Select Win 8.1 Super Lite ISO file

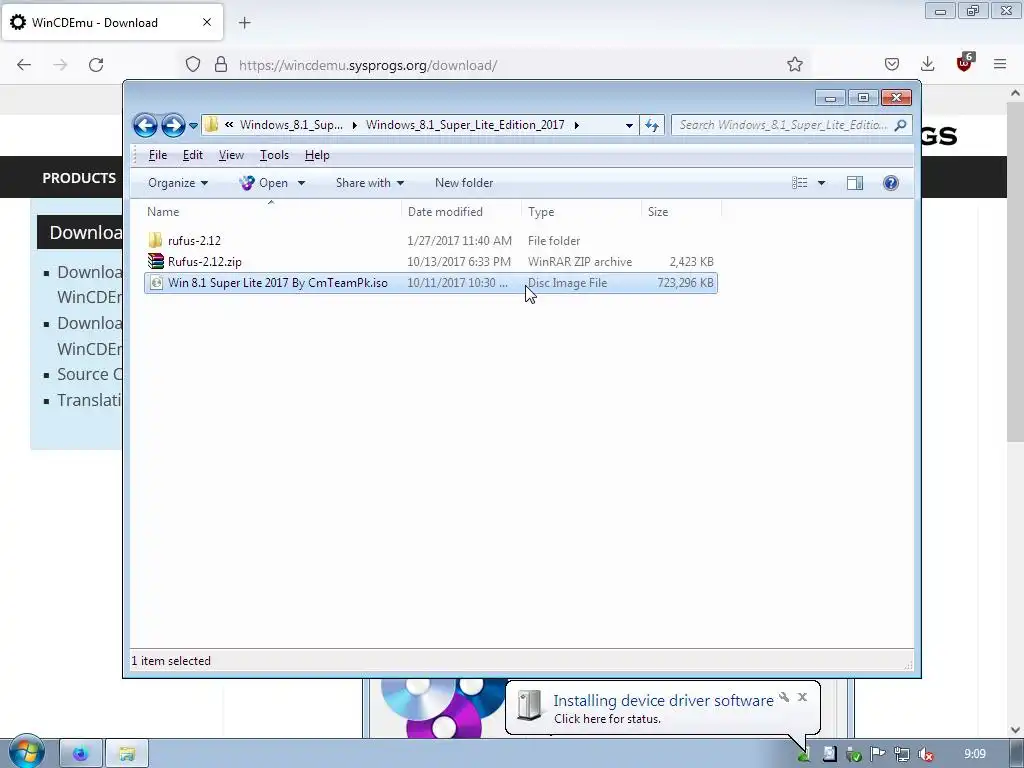pyautogui.click(x=430, y=283)
